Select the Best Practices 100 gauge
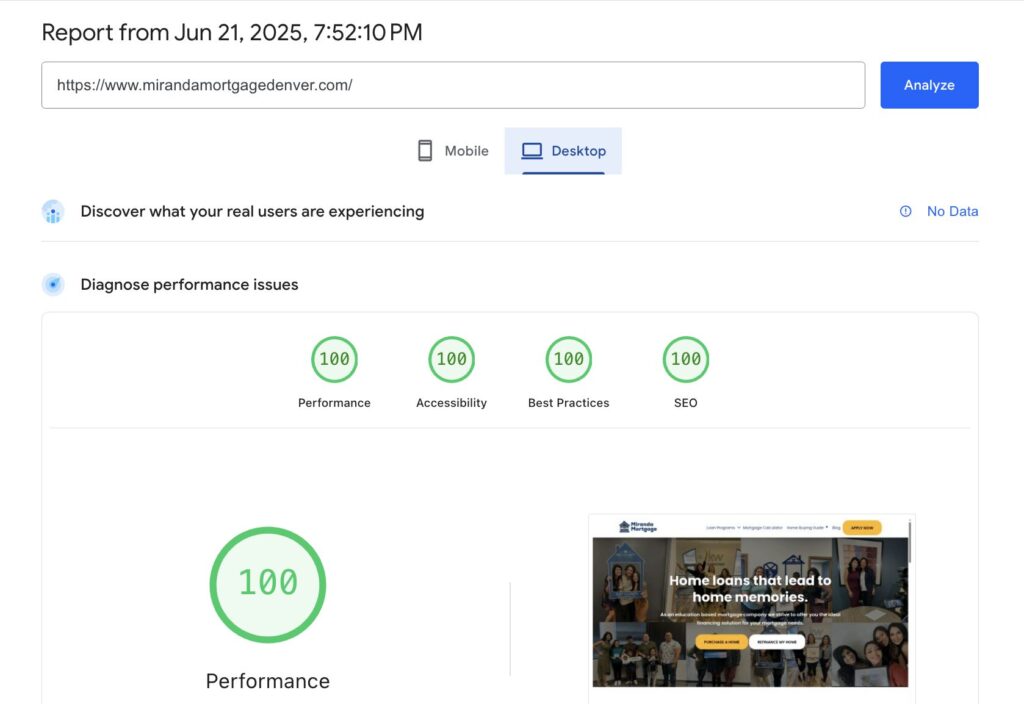 (569, 359)
